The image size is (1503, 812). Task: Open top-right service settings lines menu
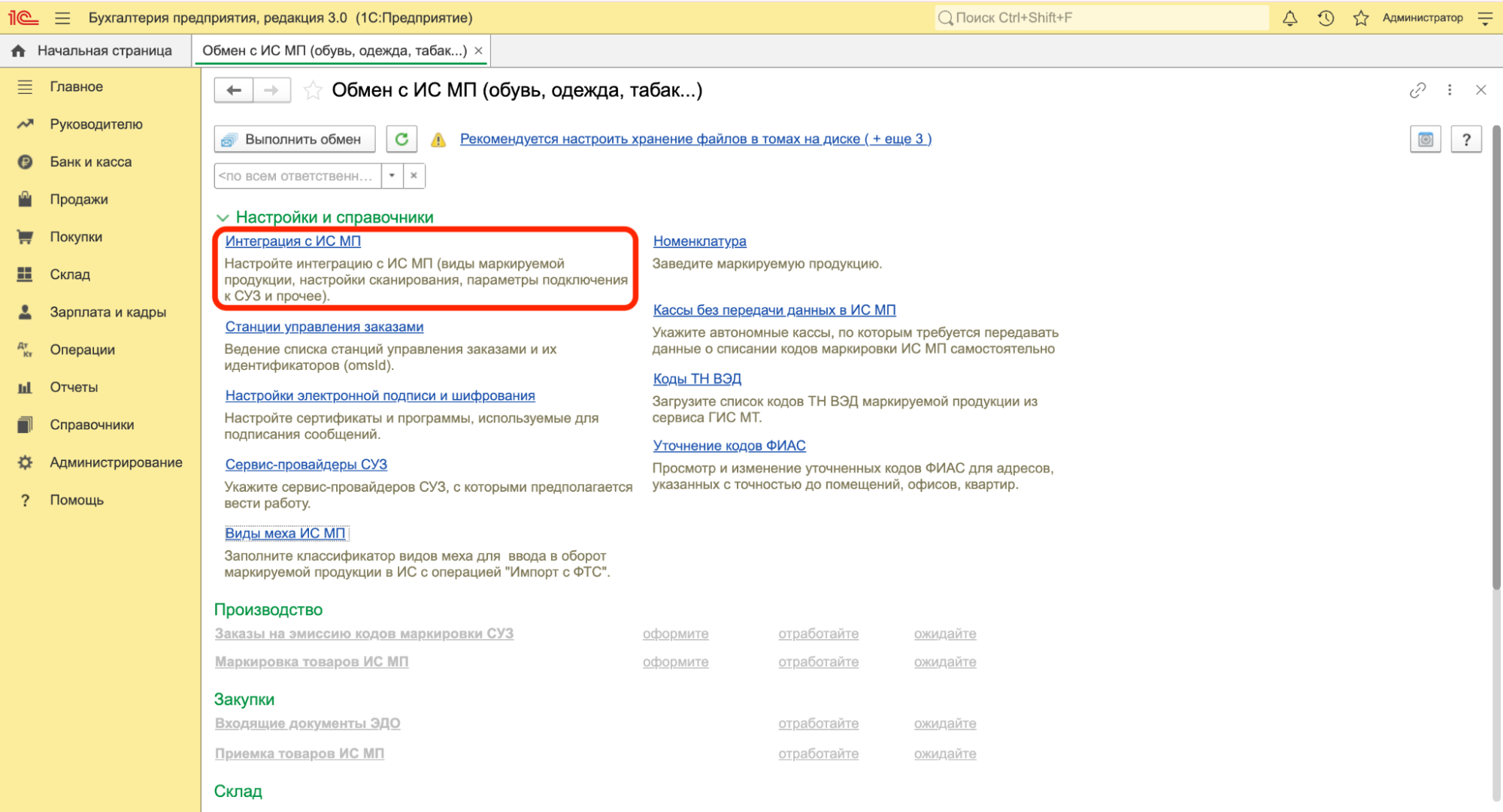(x=1485, y=18)
